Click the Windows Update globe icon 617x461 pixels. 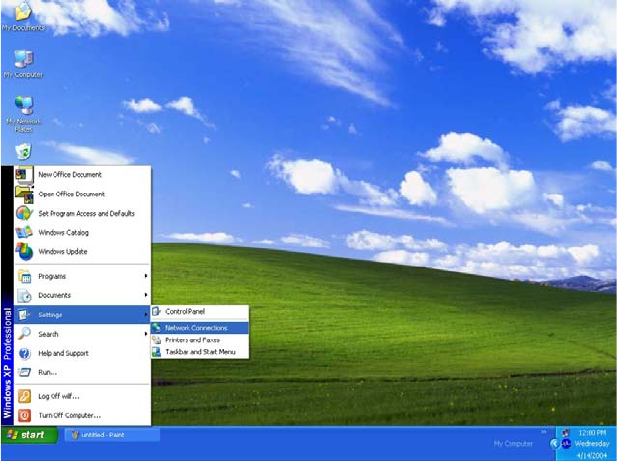click(24, 251)
